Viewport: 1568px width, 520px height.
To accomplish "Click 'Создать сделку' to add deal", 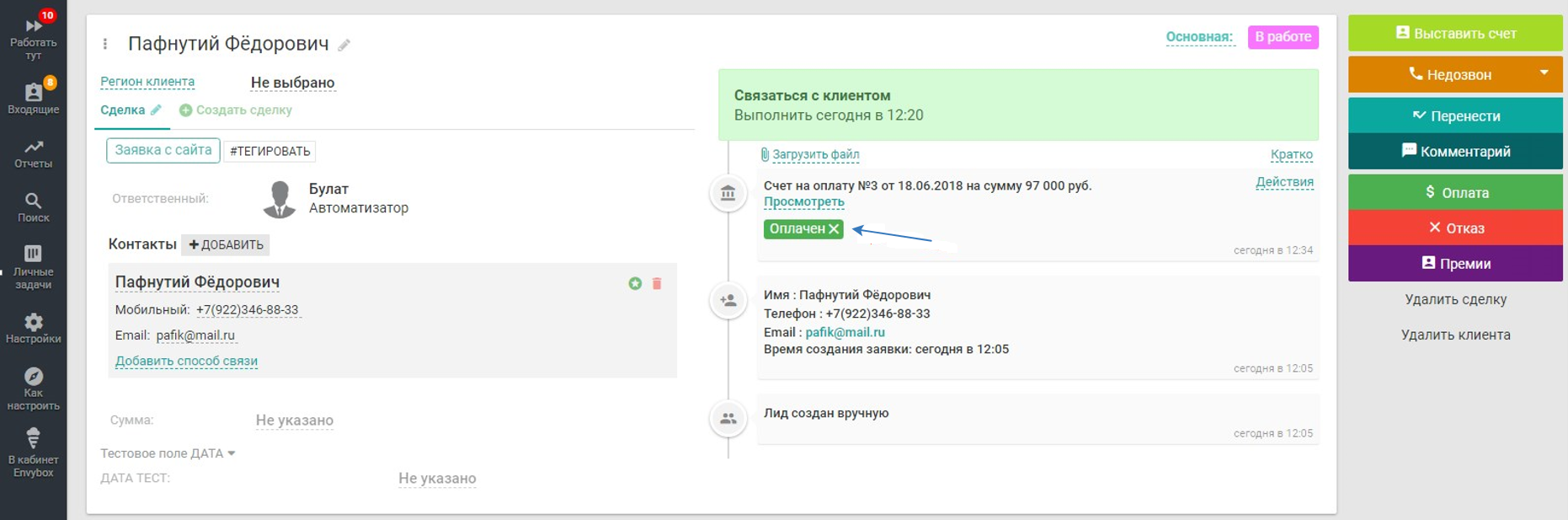I will point(236,110).
